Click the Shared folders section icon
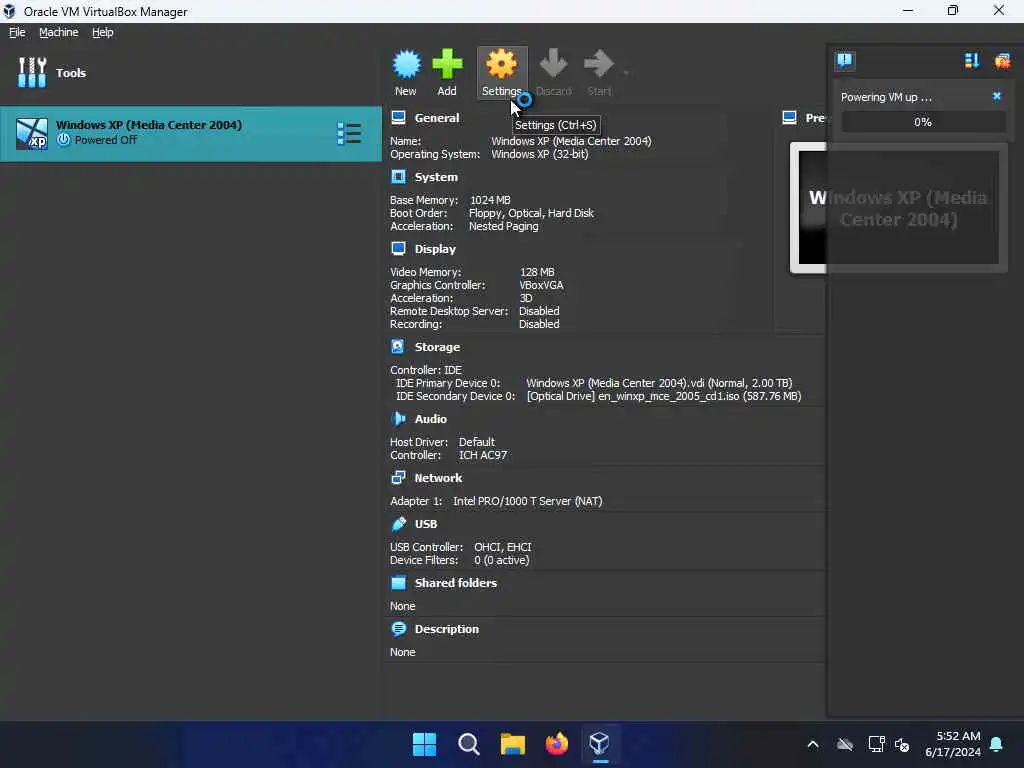 (x=398, y=583)
